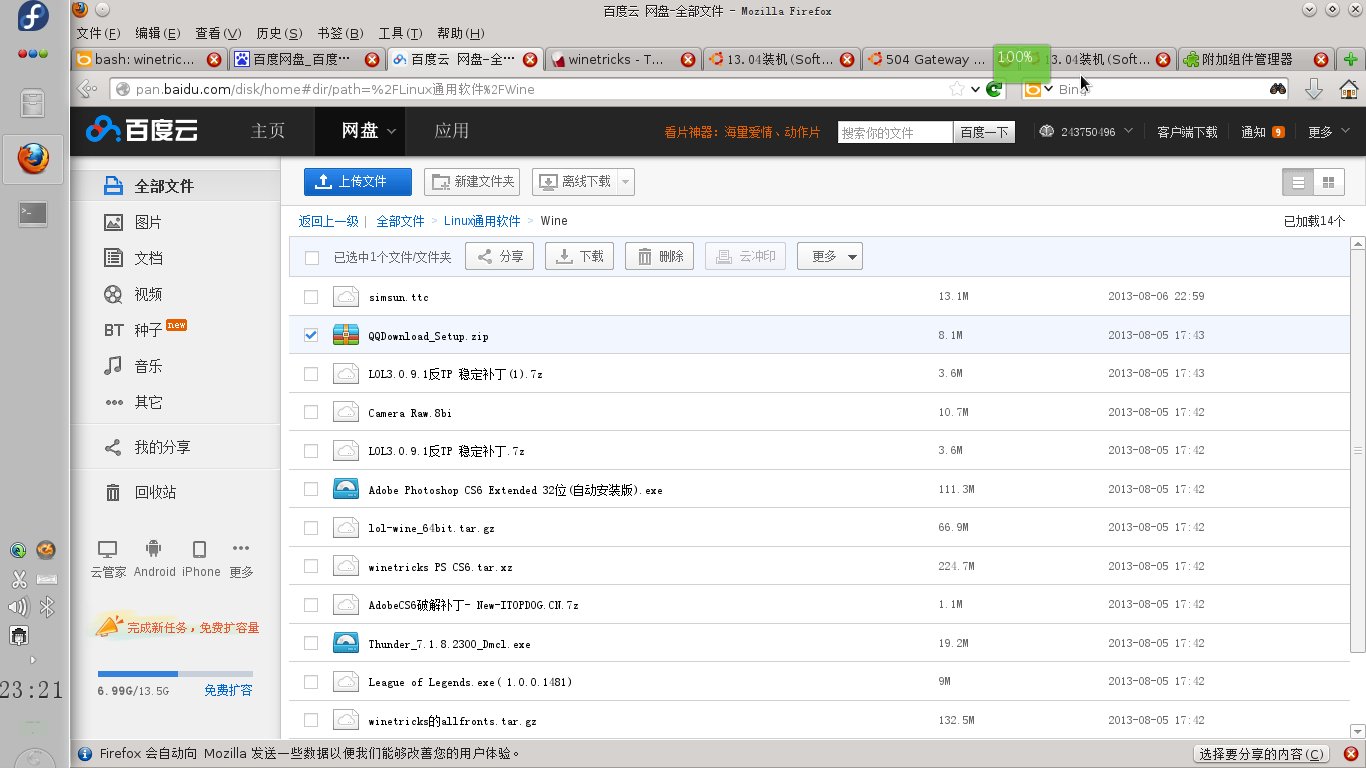
Task: Click 上传文件 upload button
Action: click(358, 182)
